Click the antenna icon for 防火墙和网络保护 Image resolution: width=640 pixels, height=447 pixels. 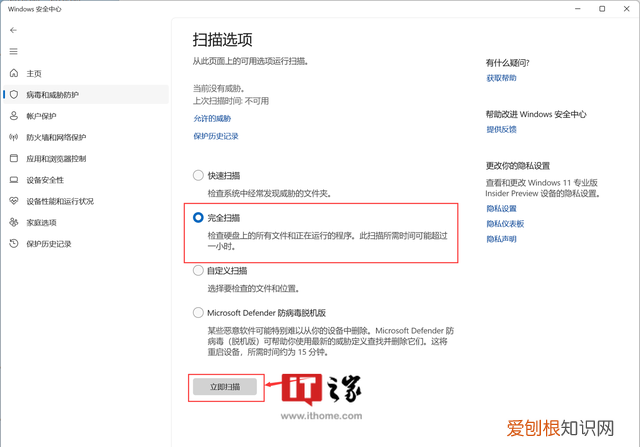coord(14,137)
